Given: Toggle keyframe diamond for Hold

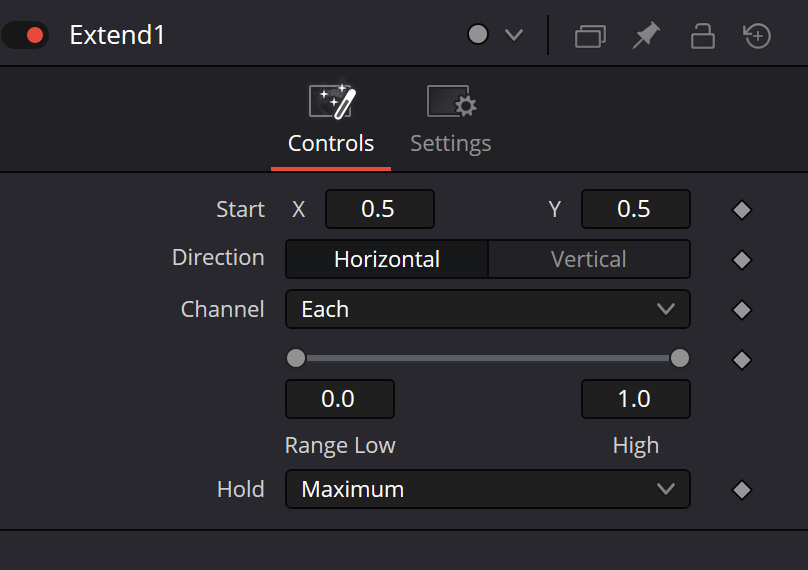Looking at the screenshot, I should point(742,490).
